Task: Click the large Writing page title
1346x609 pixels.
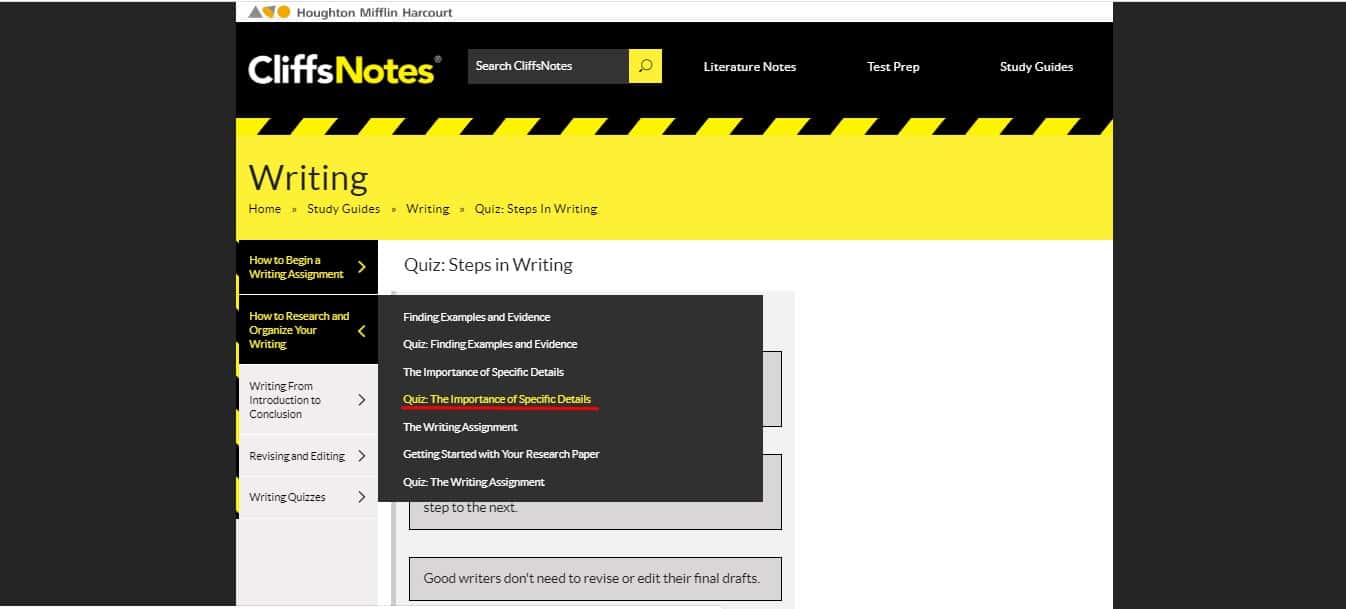Action: [308, 178]
